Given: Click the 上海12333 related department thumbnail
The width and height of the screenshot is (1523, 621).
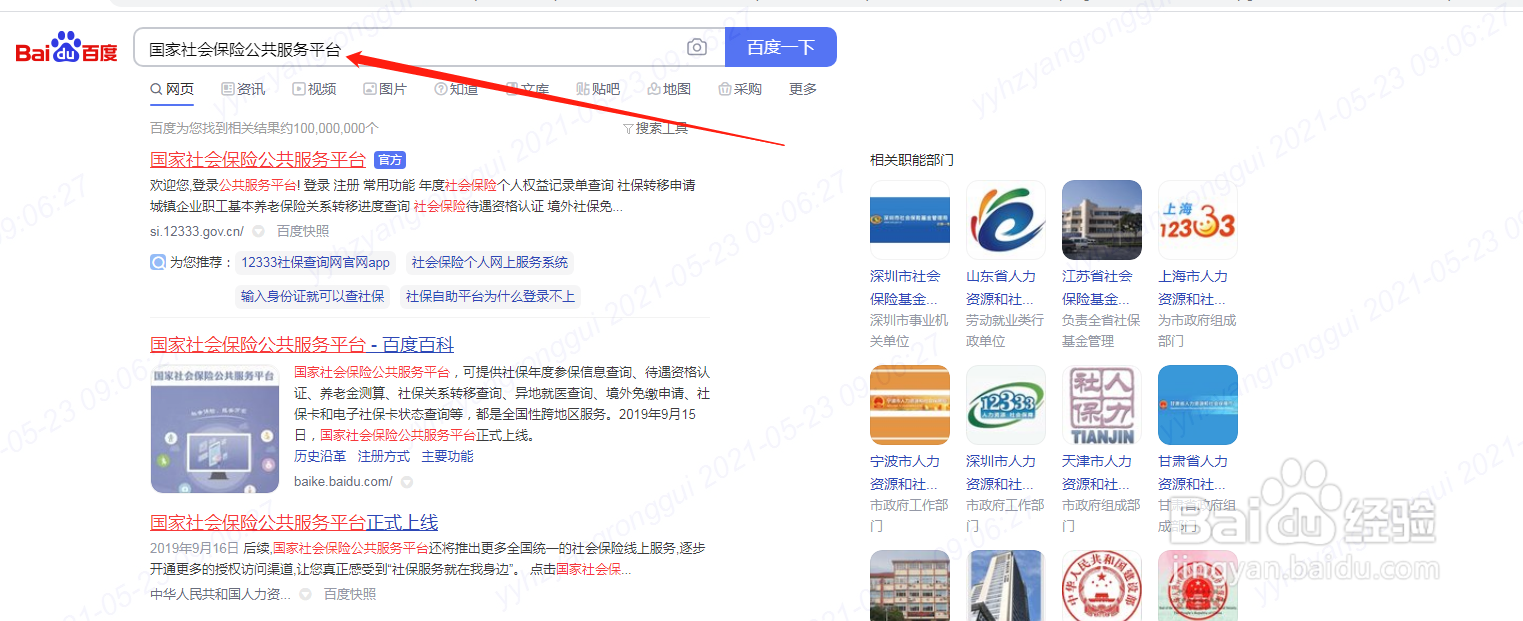Looking at the screenshot, I should pos(1197,219).
